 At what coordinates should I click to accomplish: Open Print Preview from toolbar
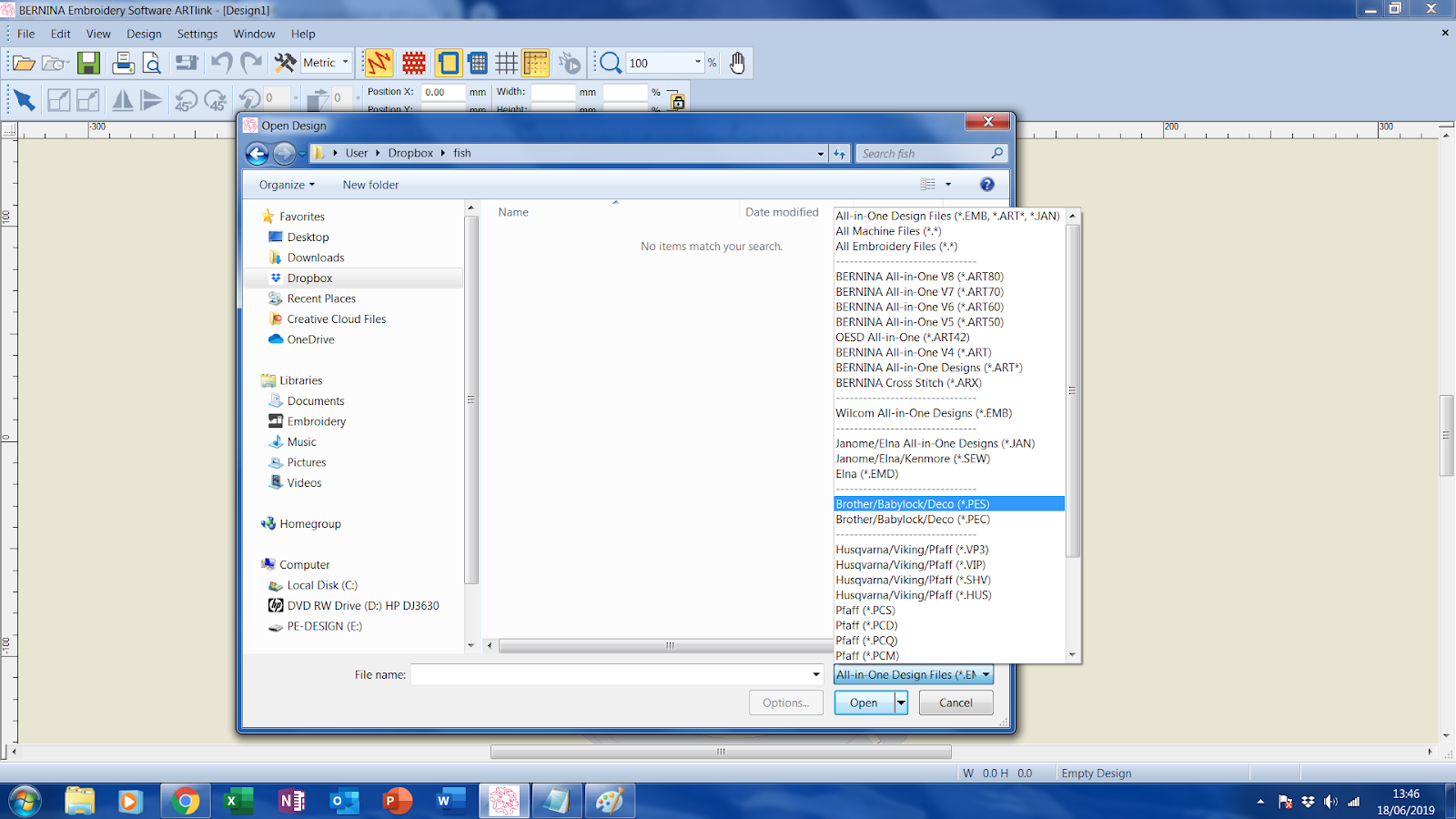pos(152,63)
